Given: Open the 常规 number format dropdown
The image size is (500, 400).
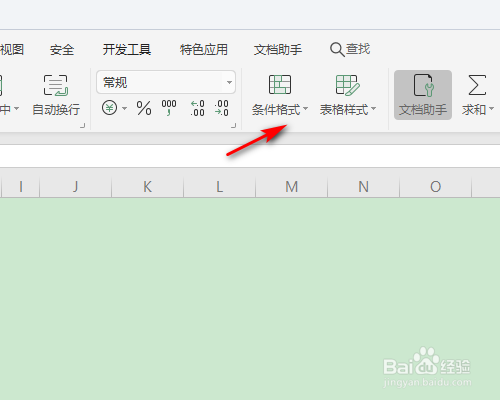Looking at the screenshot, I should click(x=166, y=82).
